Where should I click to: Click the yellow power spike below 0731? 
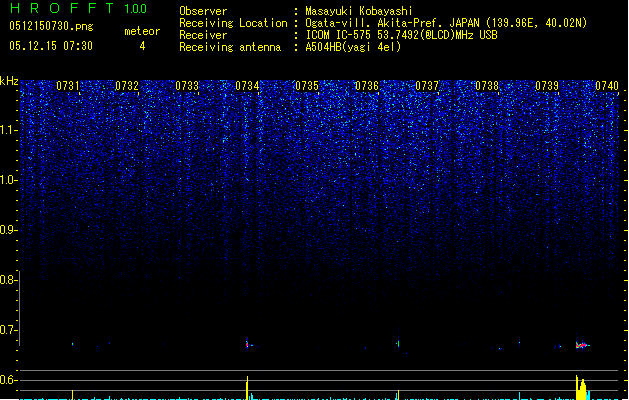[73, 394]
